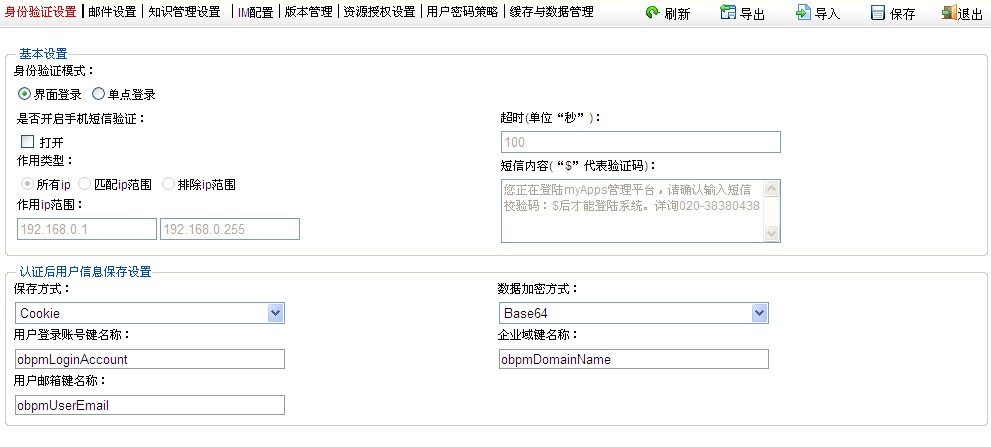Click the export (导出) icon
The width and height of the screenshot is (991, 447).
point(727,13)
